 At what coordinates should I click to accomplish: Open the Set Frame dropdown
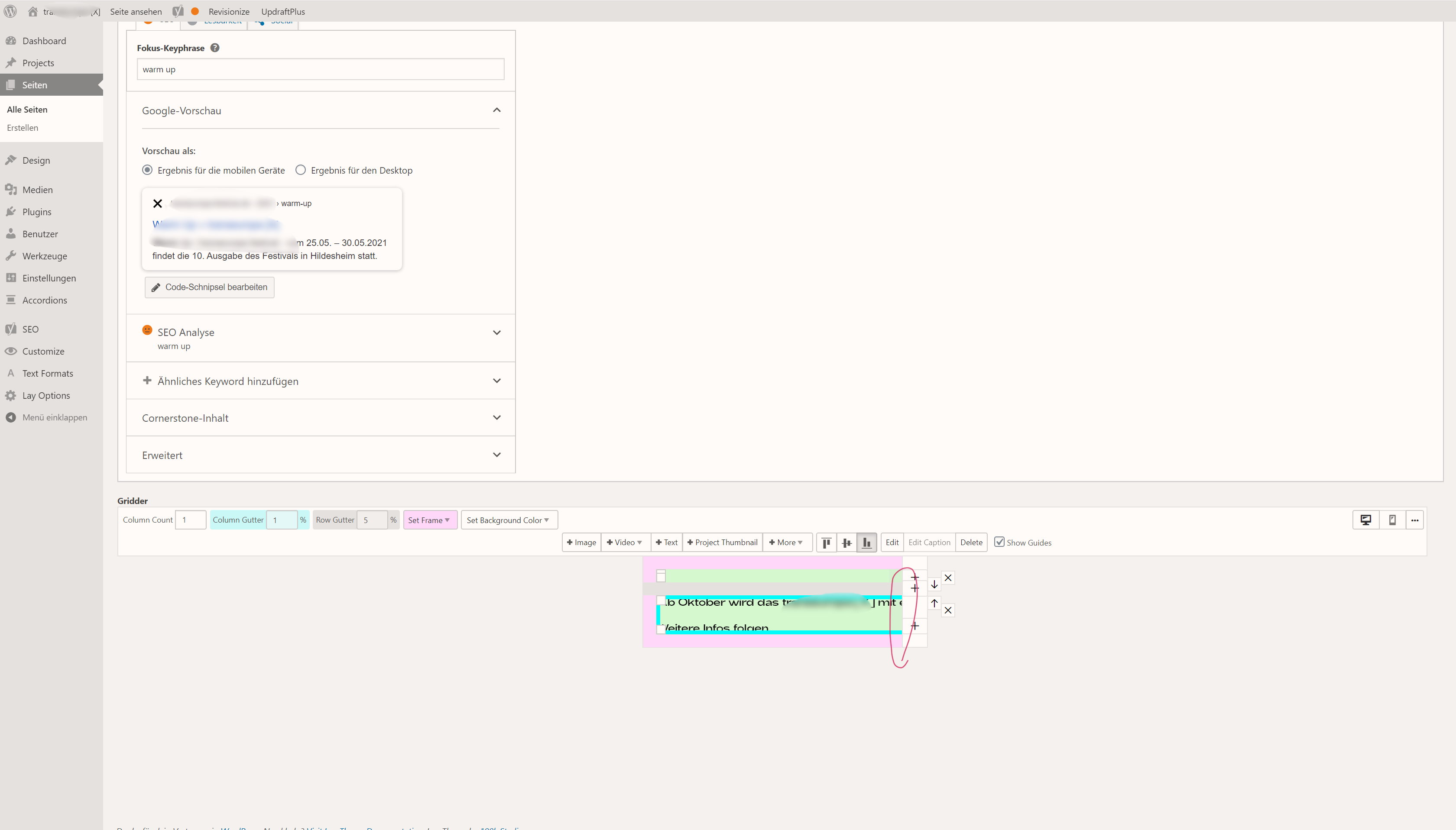(429, 520)
